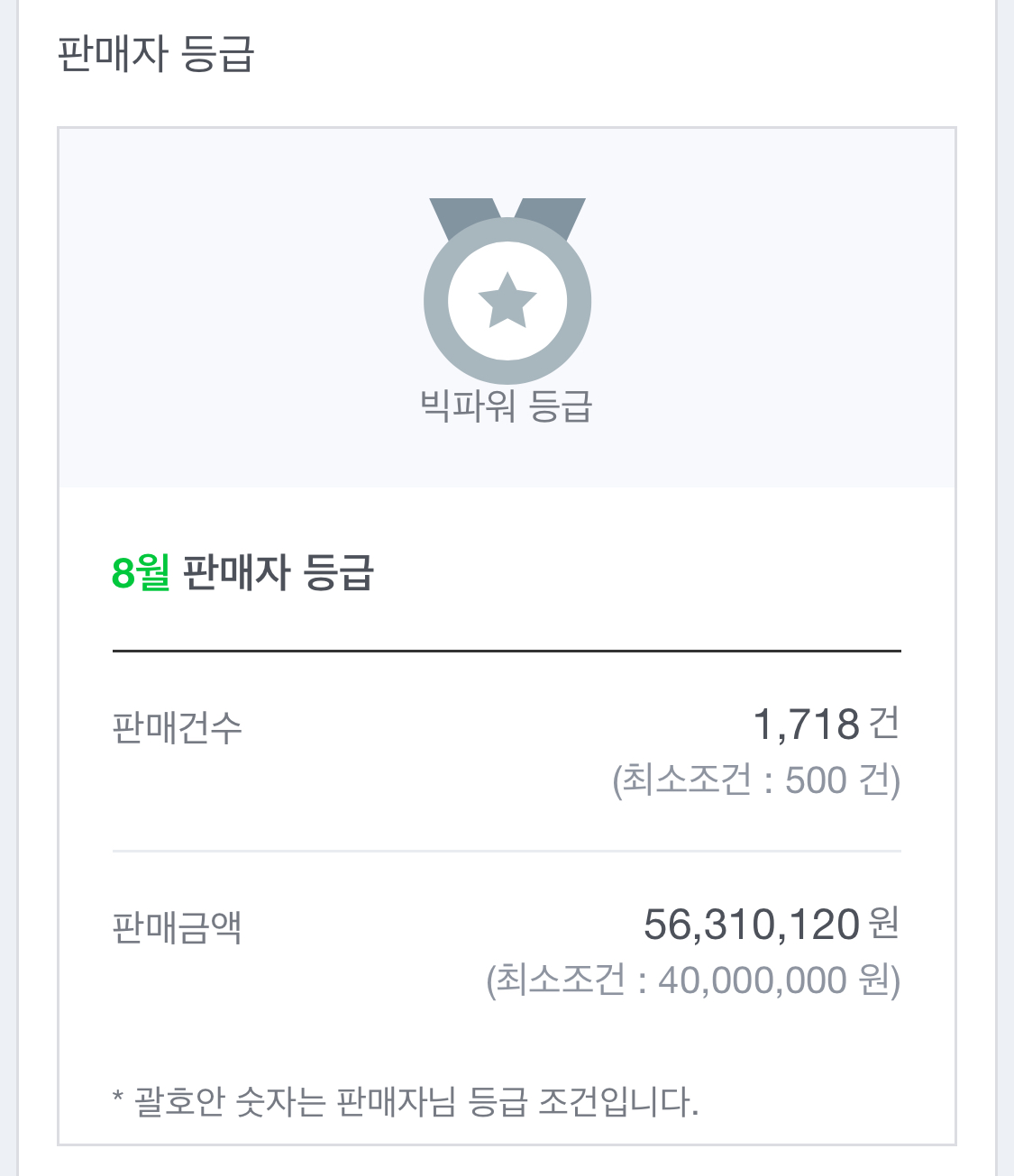Click the light divider above 판매금액 row
Viewport: 1014px width, 1176px height.
(507, 850)
